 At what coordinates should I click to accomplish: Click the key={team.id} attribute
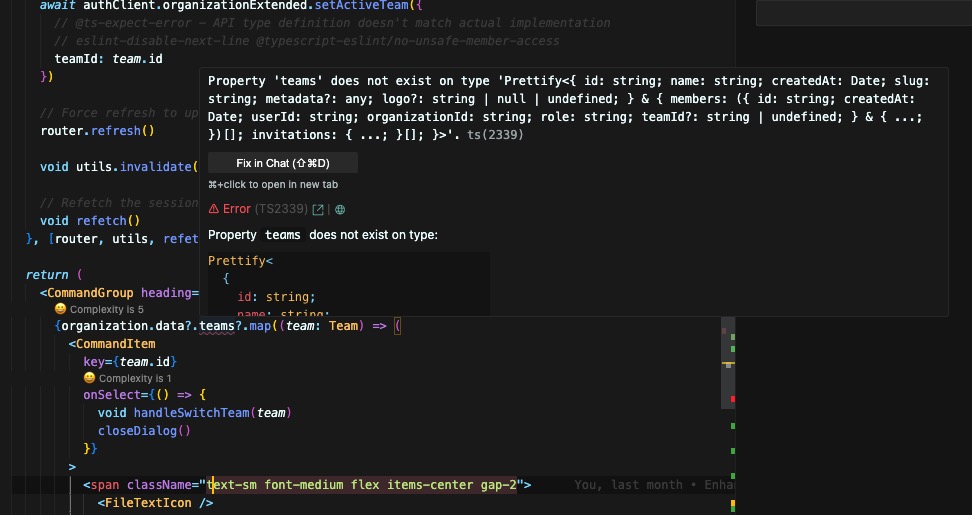[130, 361]
